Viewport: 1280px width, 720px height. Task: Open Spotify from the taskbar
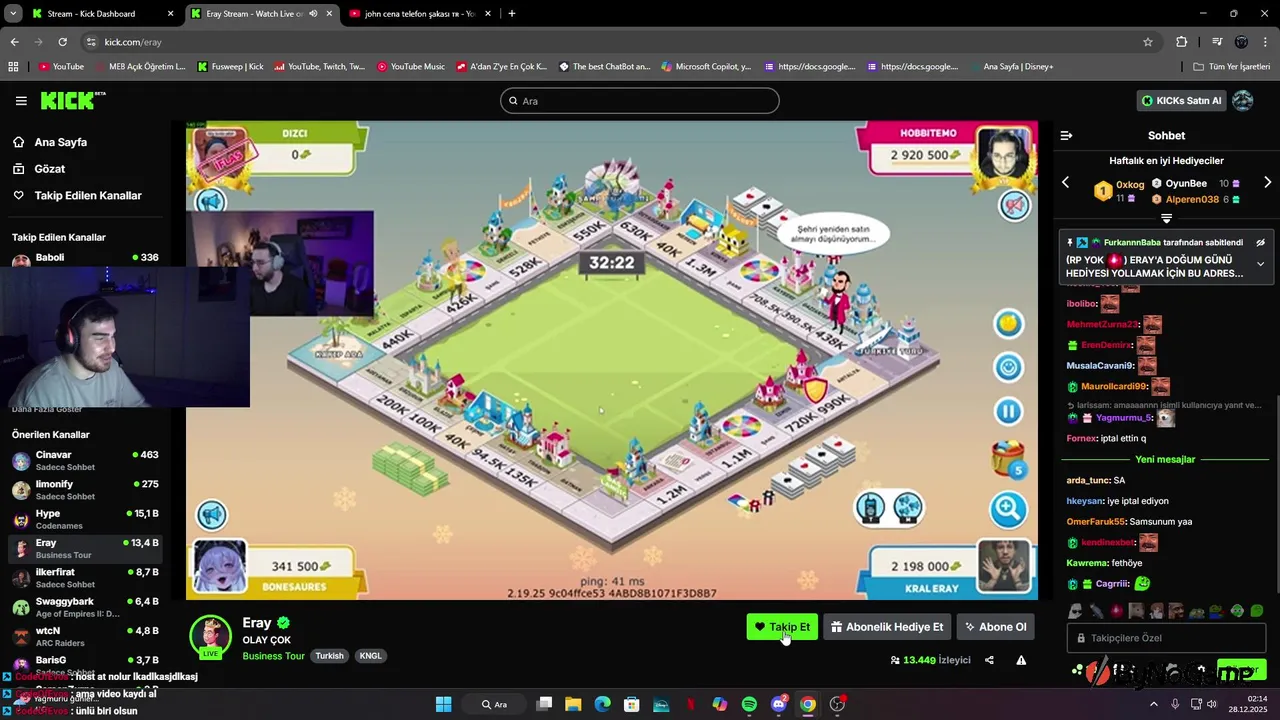pos(749,704)
